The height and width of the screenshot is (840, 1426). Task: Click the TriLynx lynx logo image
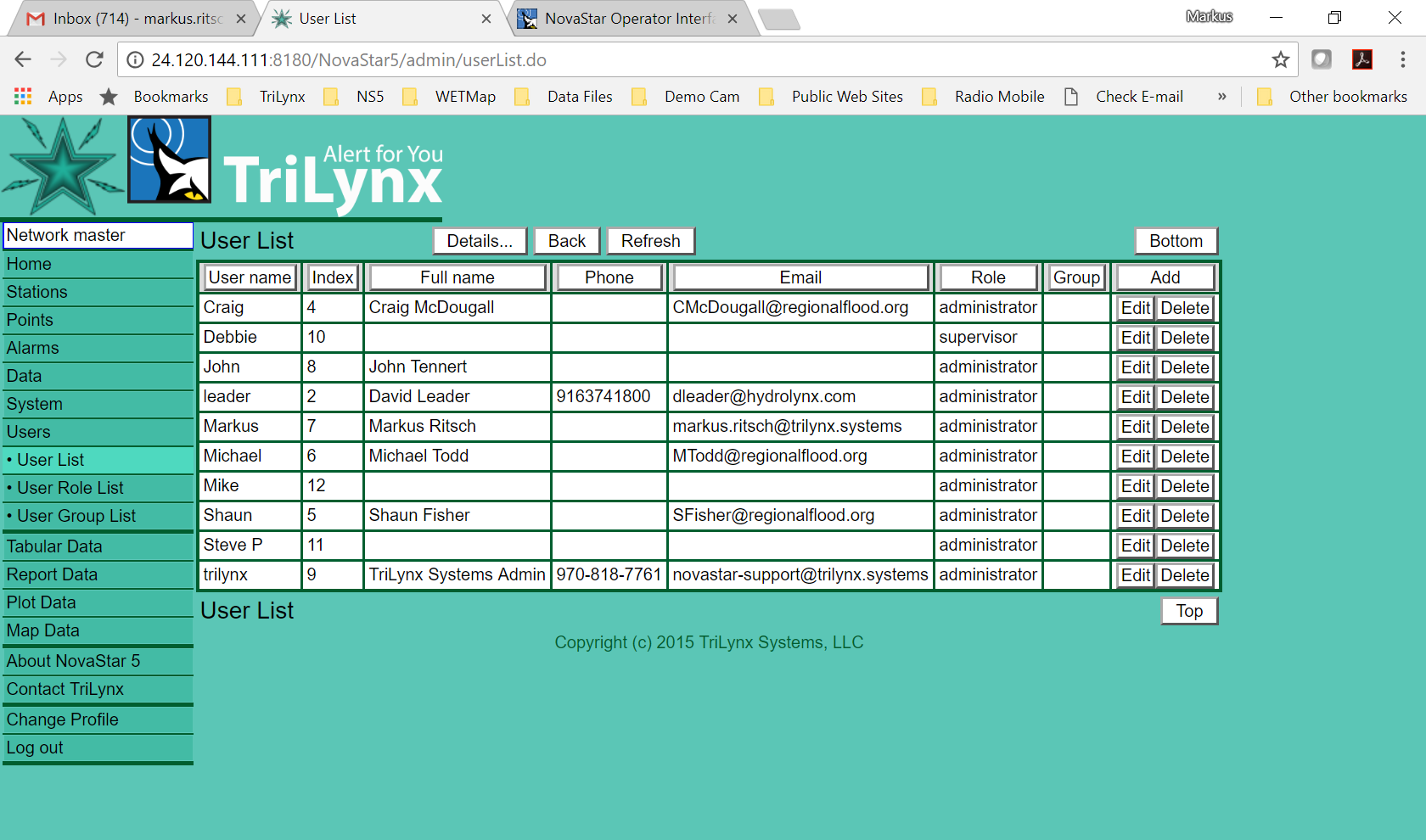click(x=170, y=160)
